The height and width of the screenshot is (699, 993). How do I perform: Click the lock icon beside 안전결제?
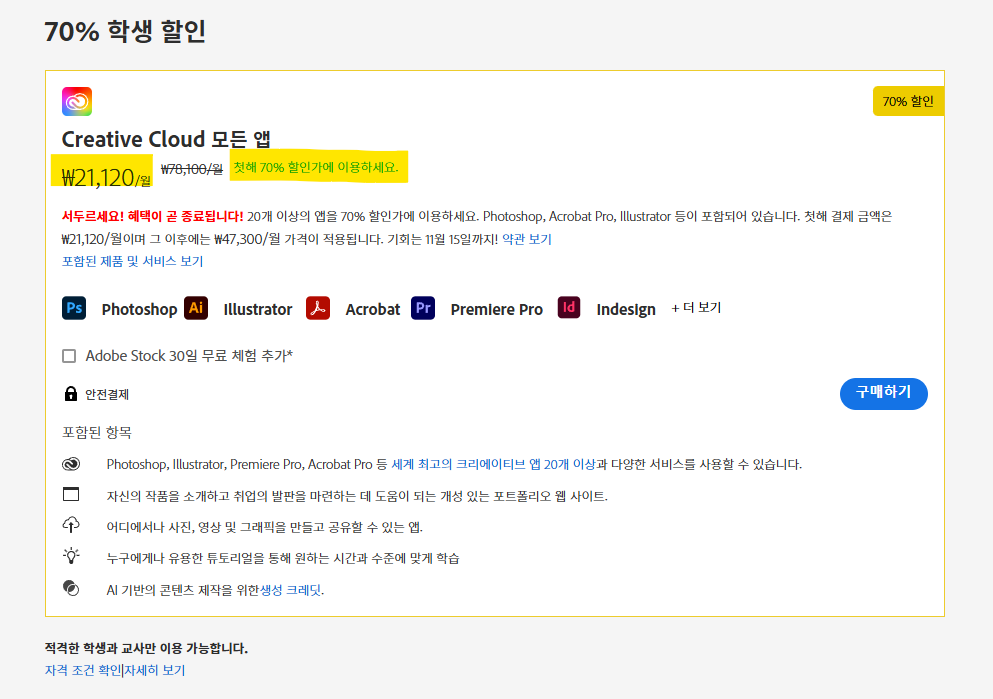click(71, 394)
